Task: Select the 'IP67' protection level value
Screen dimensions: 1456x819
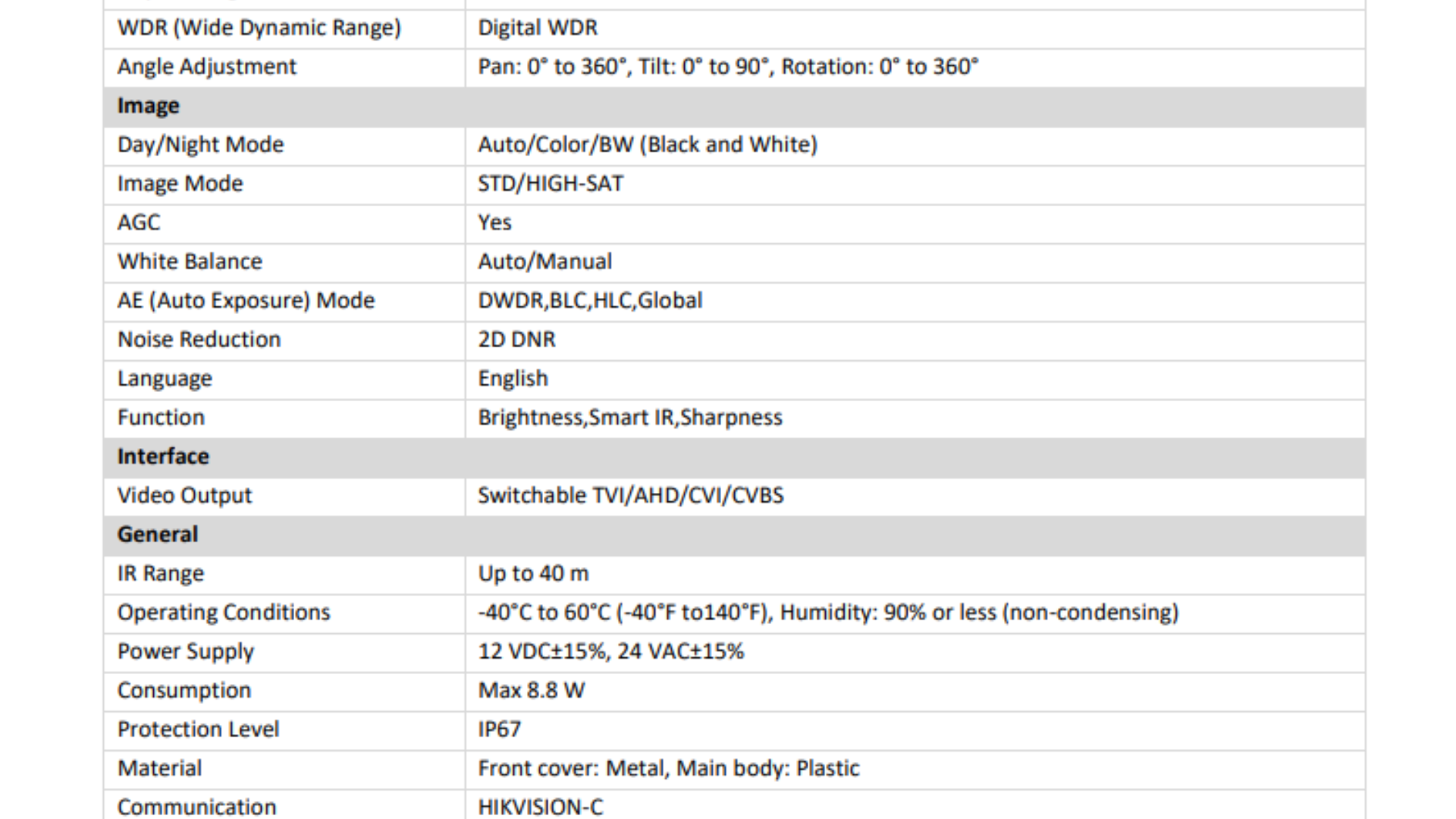Action: (x=499, y=730)
